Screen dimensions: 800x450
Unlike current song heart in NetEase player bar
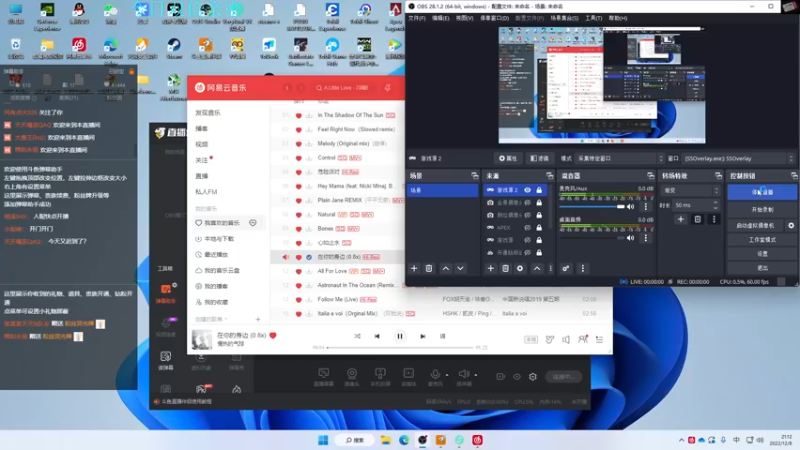[x=273, y=335]
